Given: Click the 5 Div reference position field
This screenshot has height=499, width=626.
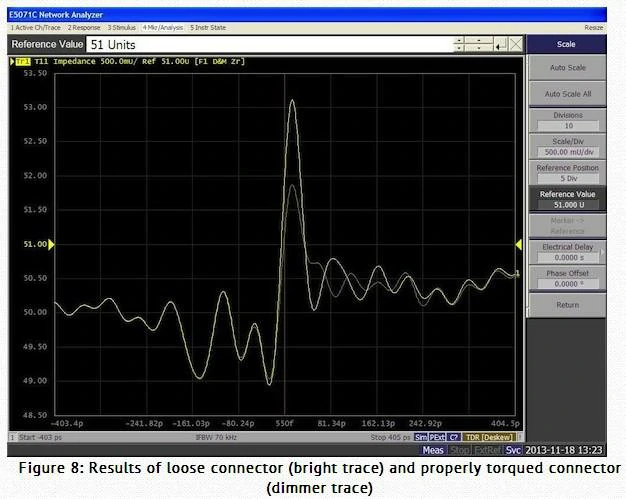Looking at the screenshot, I should pyautogui.click(x=569, y=178).
